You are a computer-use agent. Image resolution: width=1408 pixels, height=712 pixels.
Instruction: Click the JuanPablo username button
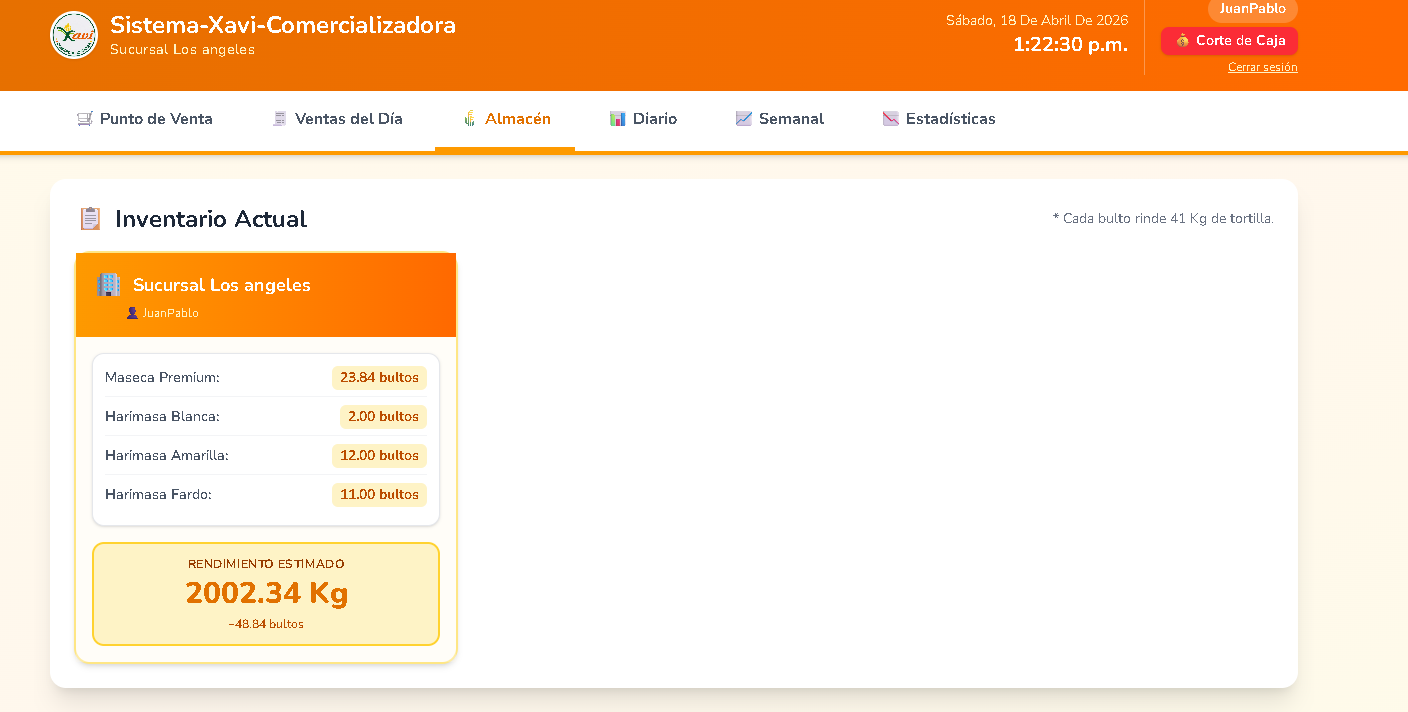[x=1252, y=10]
